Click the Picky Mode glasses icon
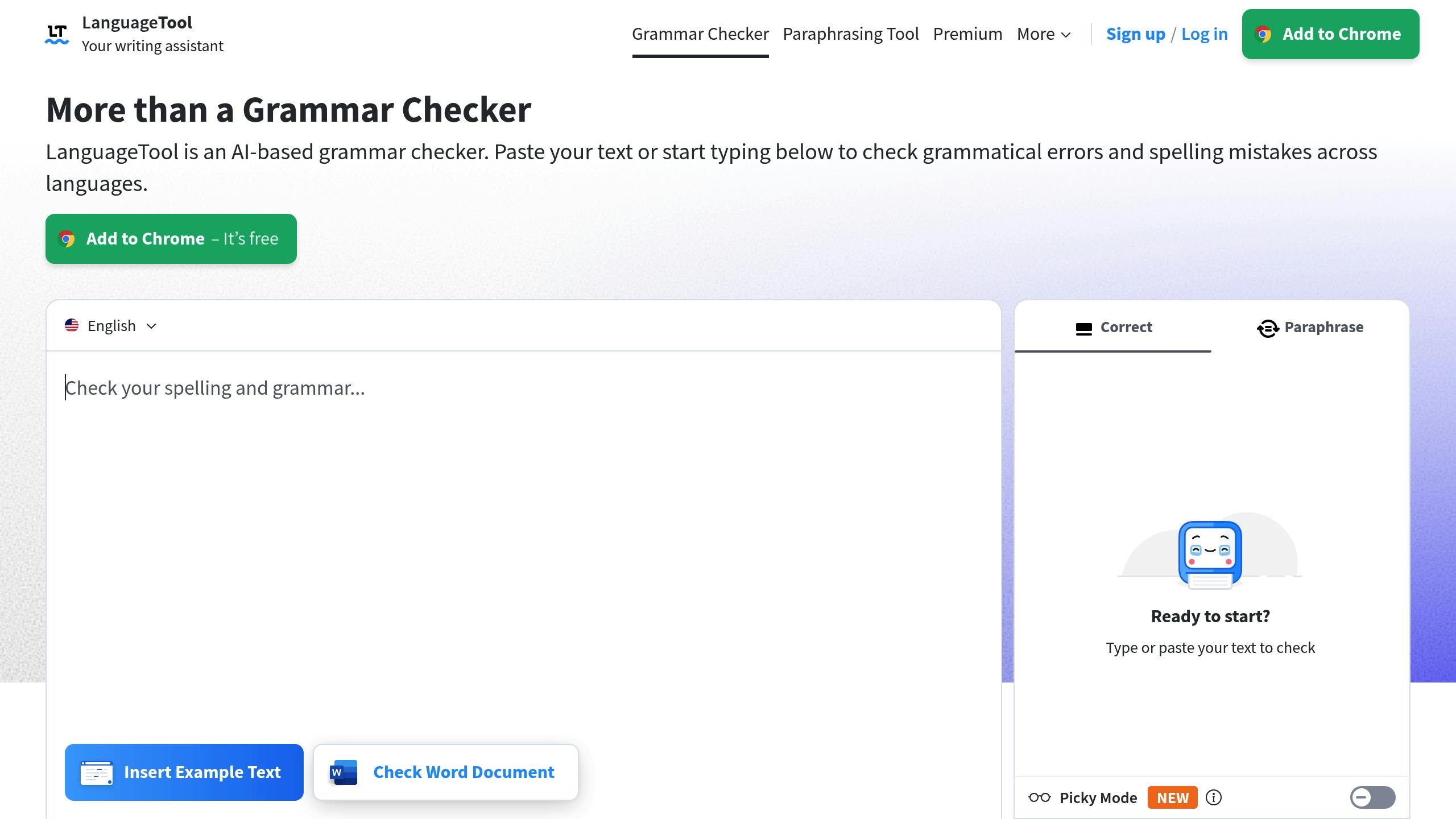The height and width of the screenshot is (819, 1456). click(x=1039, y=797)
